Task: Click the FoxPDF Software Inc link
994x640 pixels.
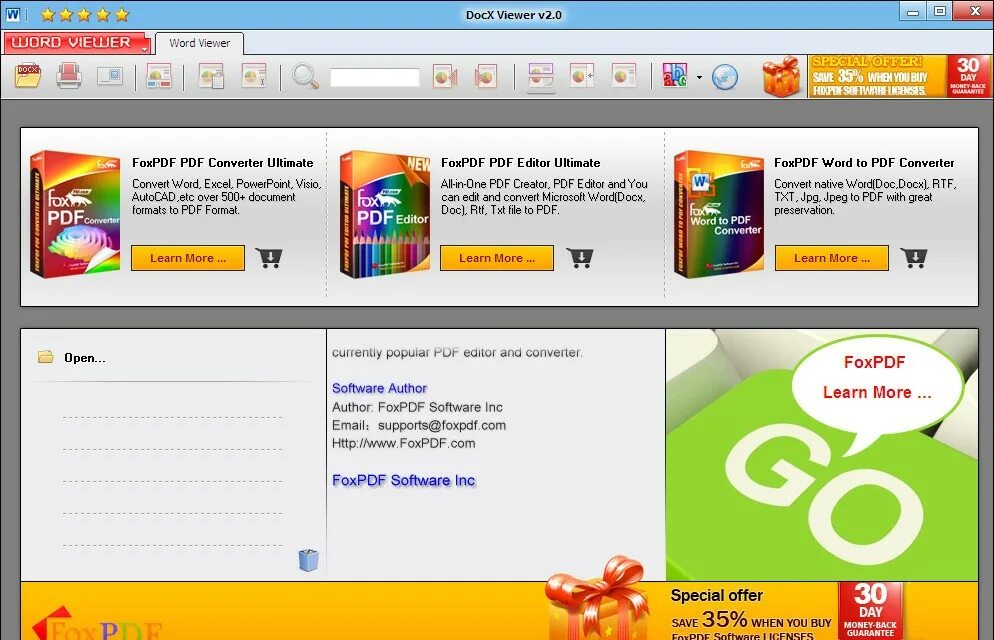Action: [403, 480]
